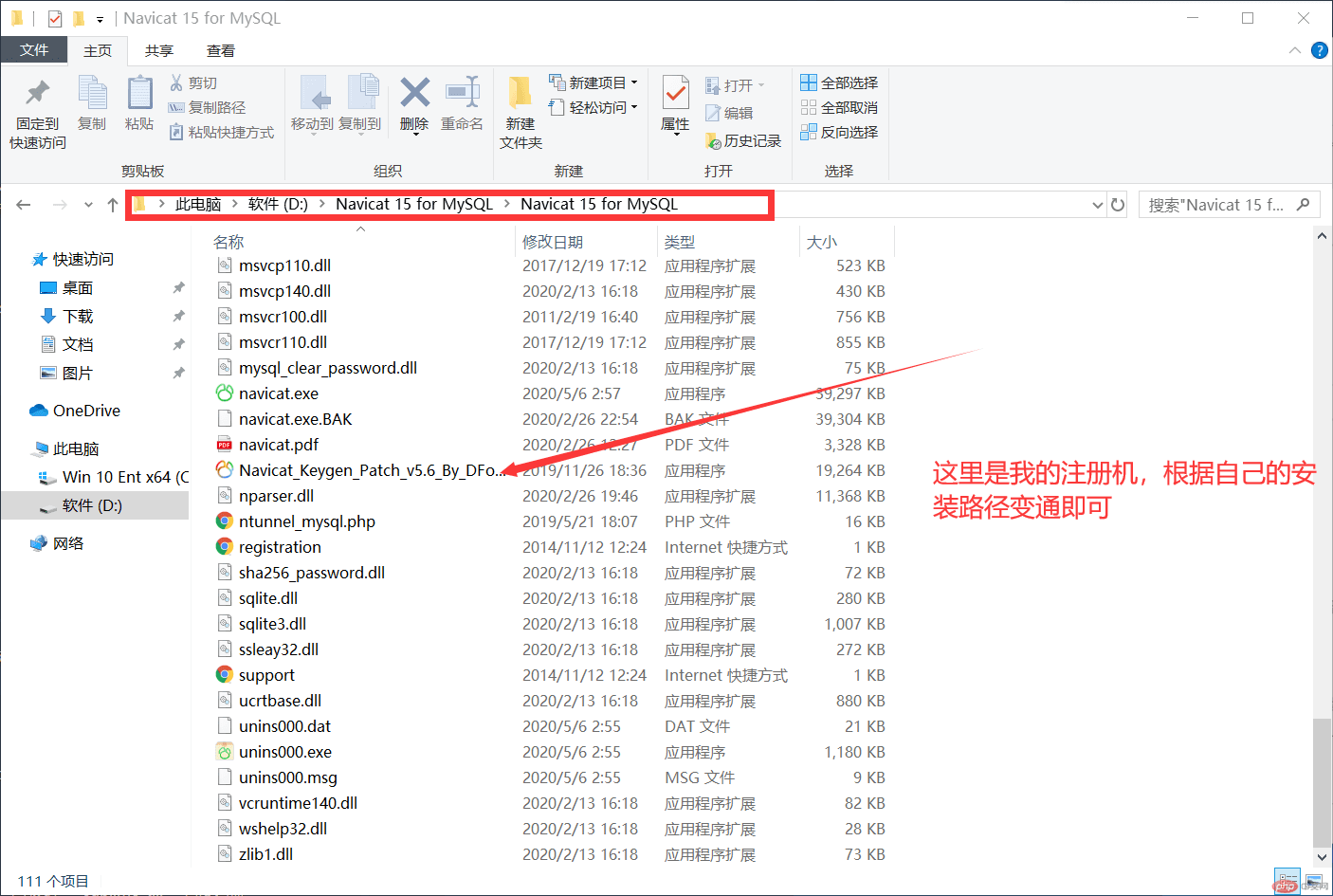Click Edit (编辑) in ribbon
The height and width of the screenshot is (896, 1333).
click(729, 113)
